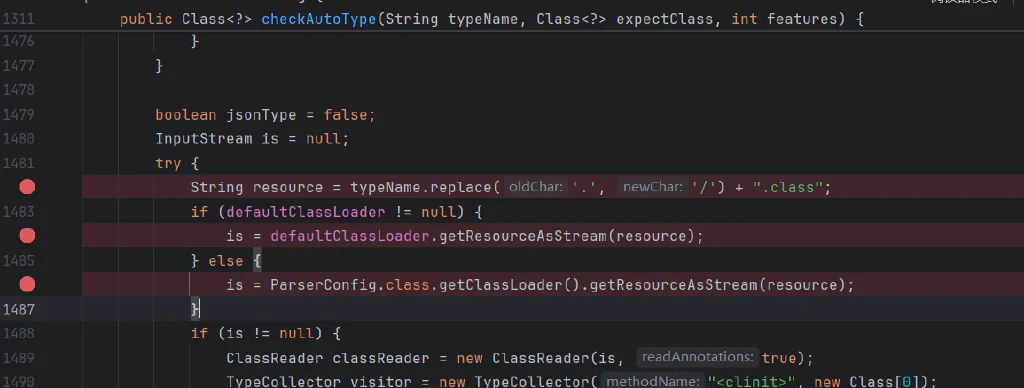Click the InputStream type on line 1480
The width and height of the screenshot is (1024, 388).
point(204,138)
